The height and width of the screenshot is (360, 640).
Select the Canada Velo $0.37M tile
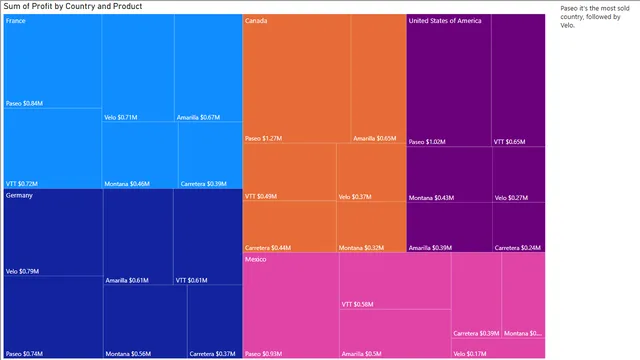(x=371, y=172)
